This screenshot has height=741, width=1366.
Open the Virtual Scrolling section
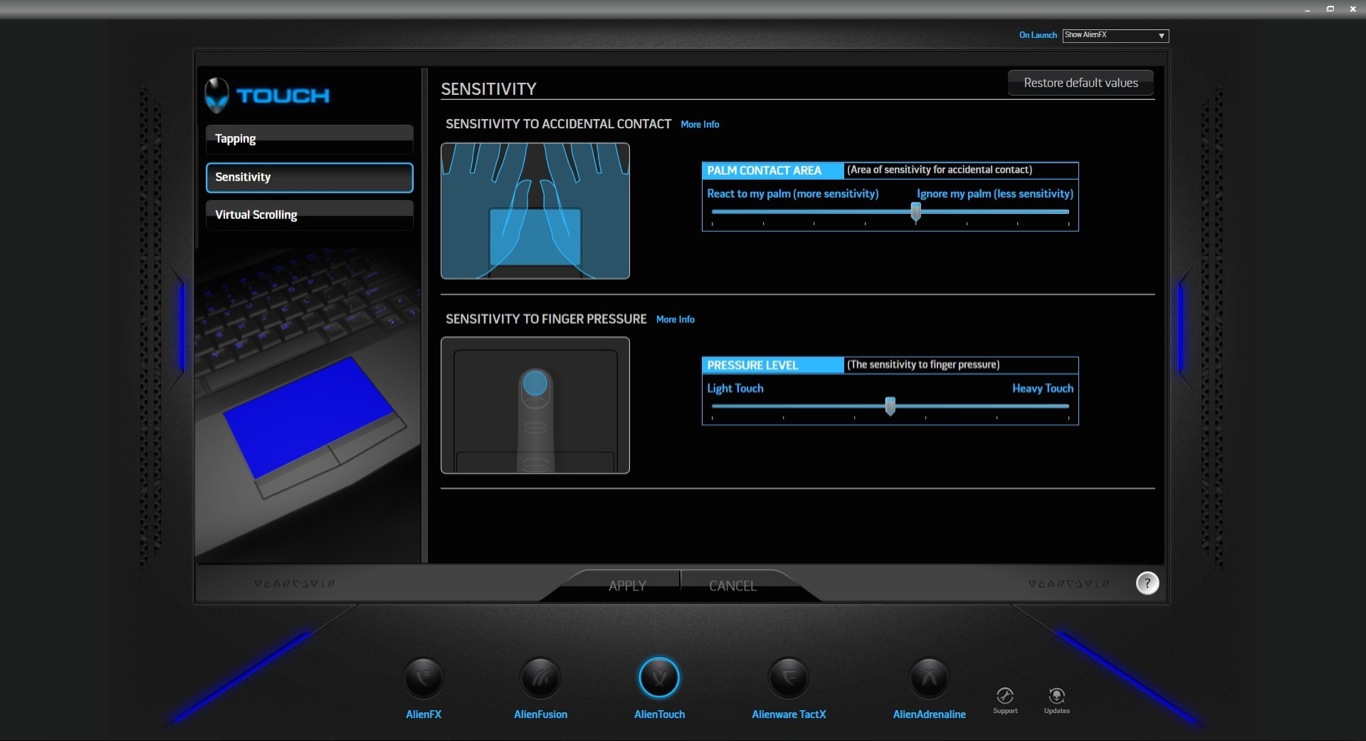pos(309,215)
